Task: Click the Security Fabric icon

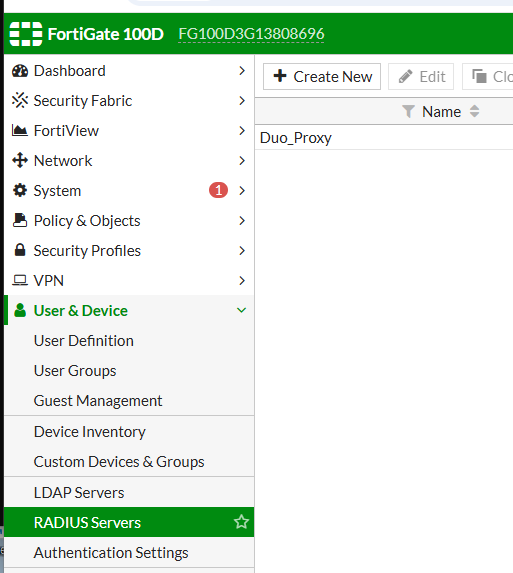Action: [x=20, y=100]
